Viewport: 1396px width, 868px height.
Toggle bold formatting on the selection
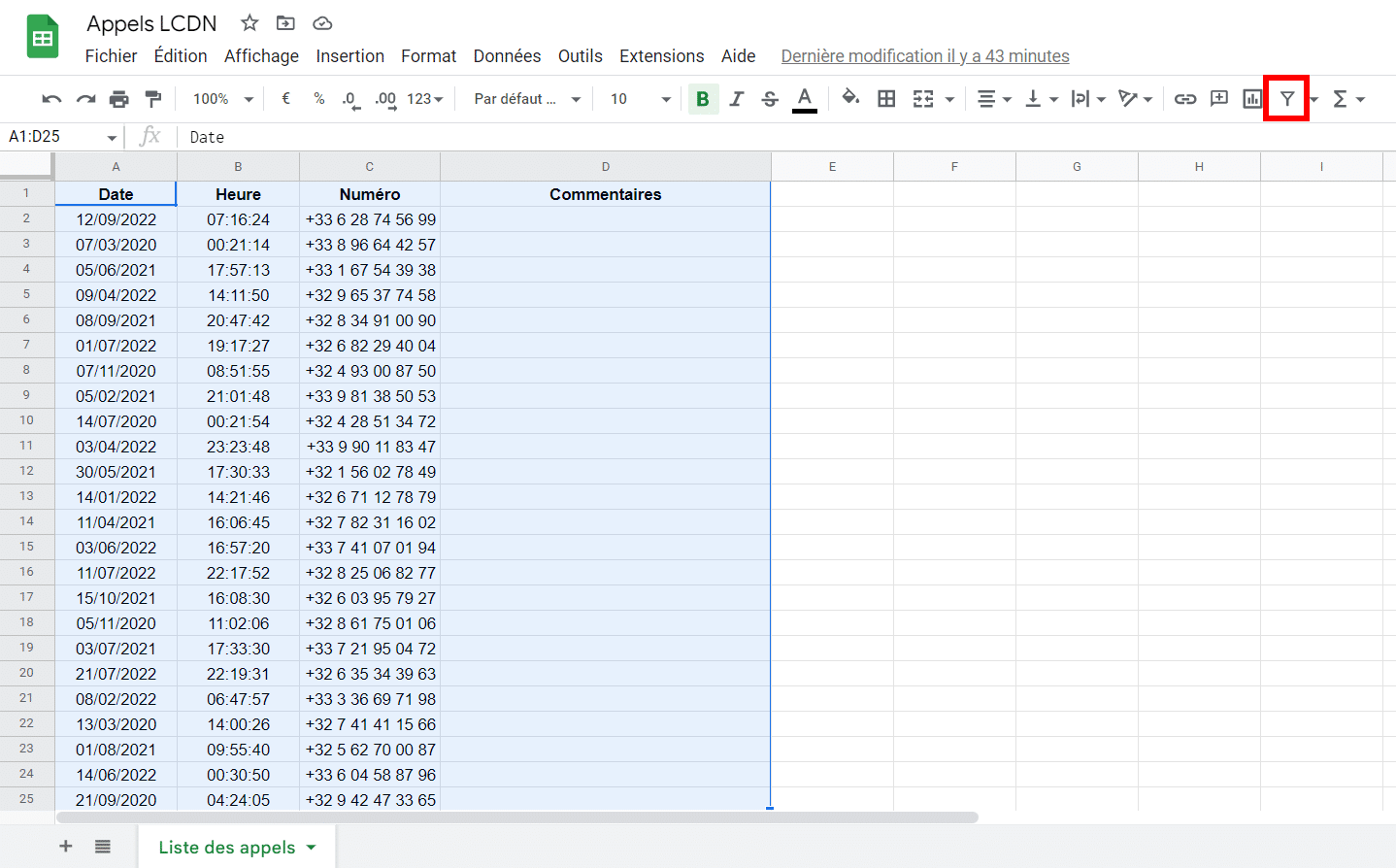(x=702, y=98)
